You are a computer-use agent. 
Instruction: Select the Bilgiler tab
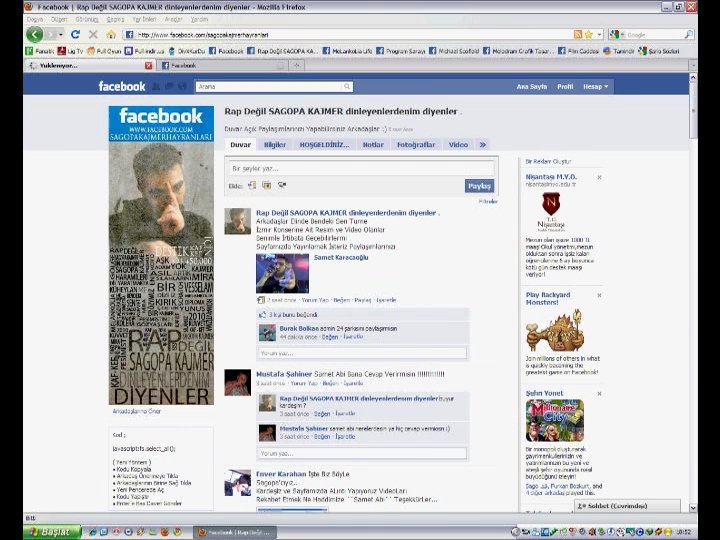point(275,145)
